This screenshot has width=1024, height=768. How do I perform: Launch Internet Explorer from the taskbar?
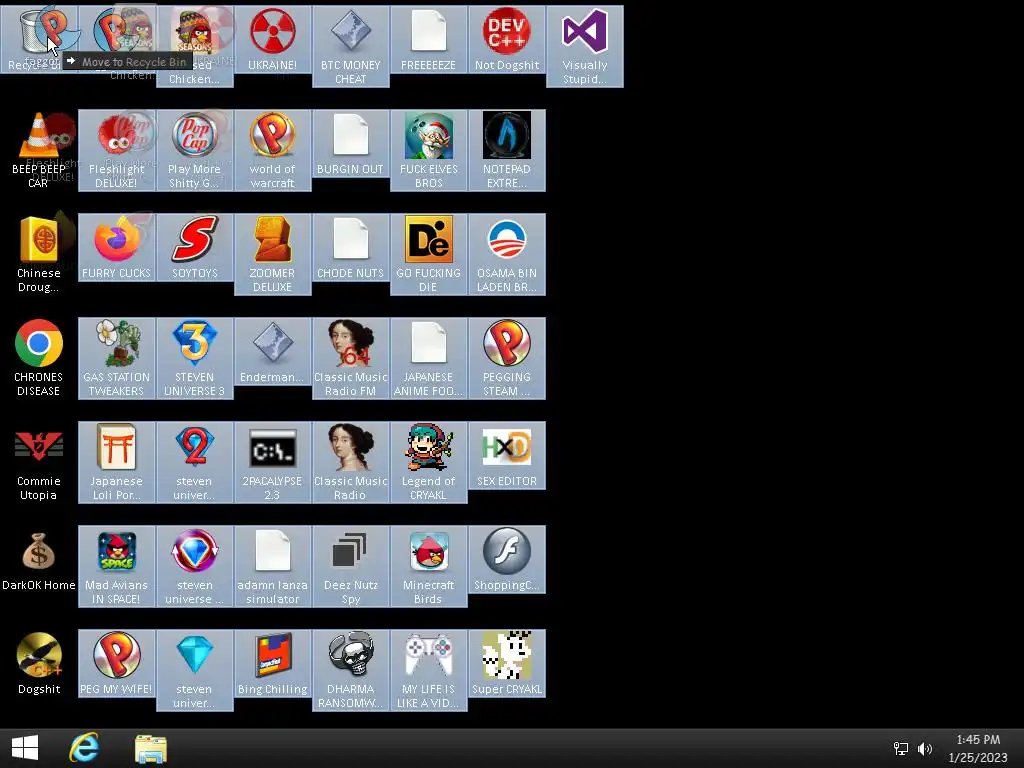click(x=84, y=748)
